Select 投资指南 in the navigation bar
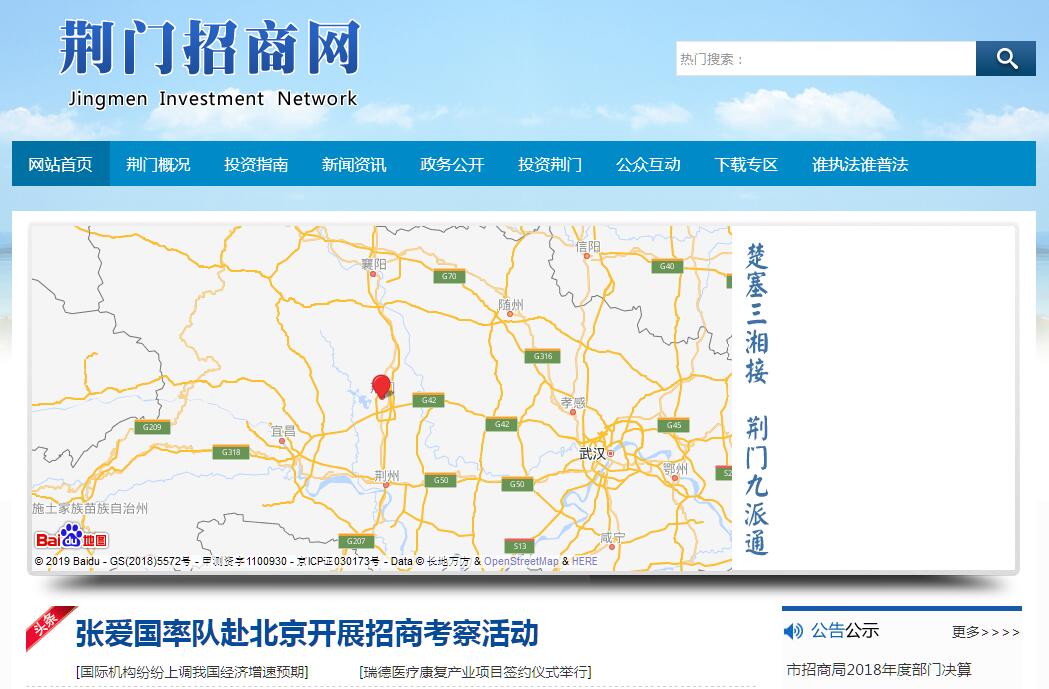 pyautogui.click(x=256, y=164)
